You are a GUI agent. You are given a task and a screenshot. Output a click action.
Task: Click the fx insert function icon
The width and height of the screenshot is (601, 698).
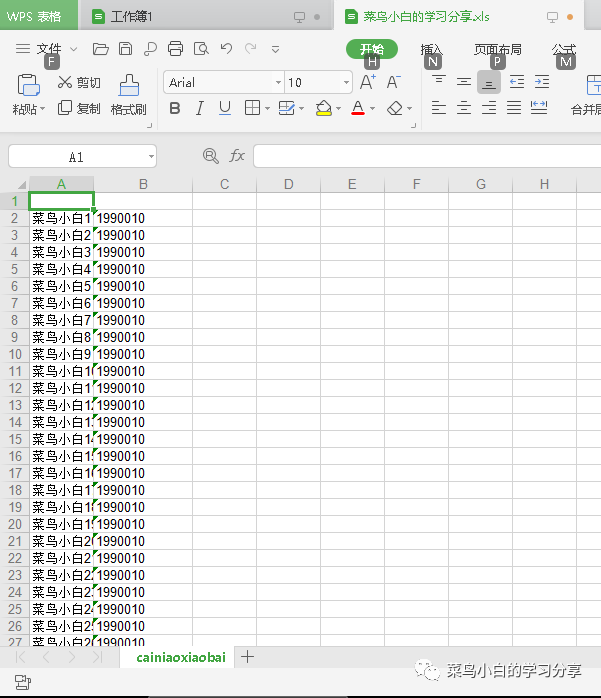pos(237,156)
